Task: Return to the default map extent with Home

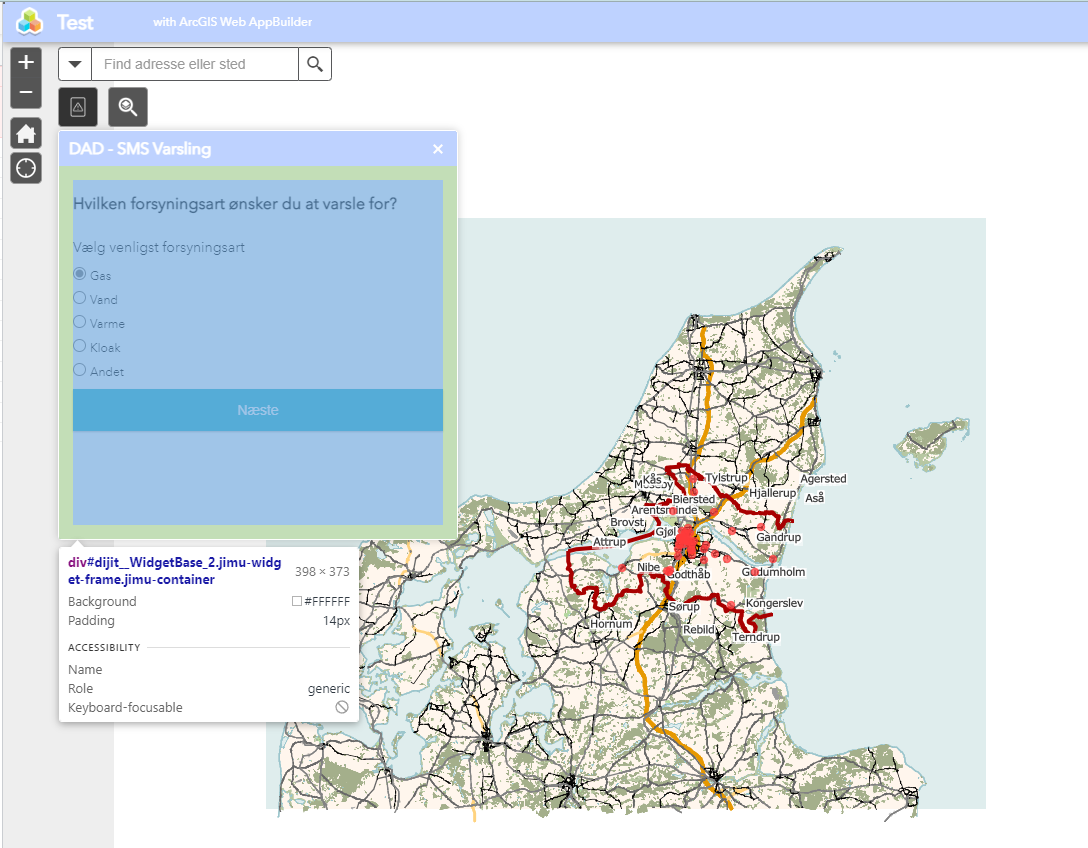Action: (25, 132)
